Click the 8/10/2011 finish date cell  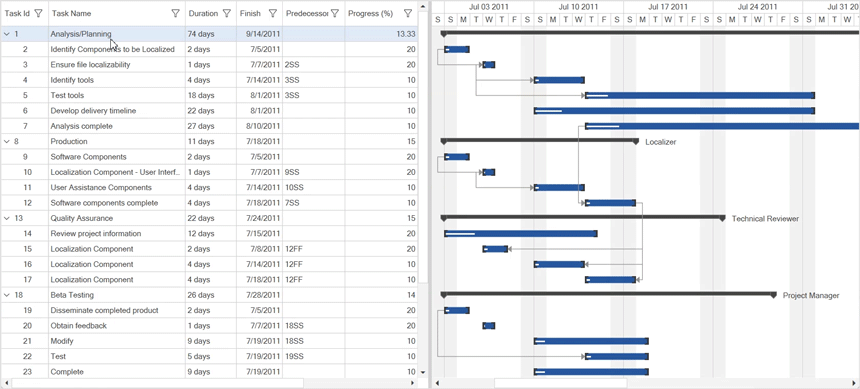click(260, 126)
